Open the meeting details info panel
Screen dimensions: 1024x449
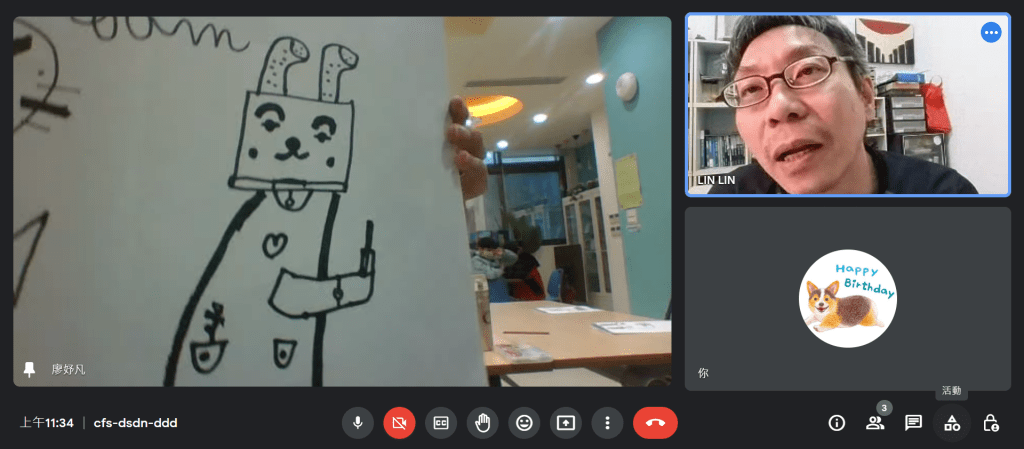tap(837, 423)
